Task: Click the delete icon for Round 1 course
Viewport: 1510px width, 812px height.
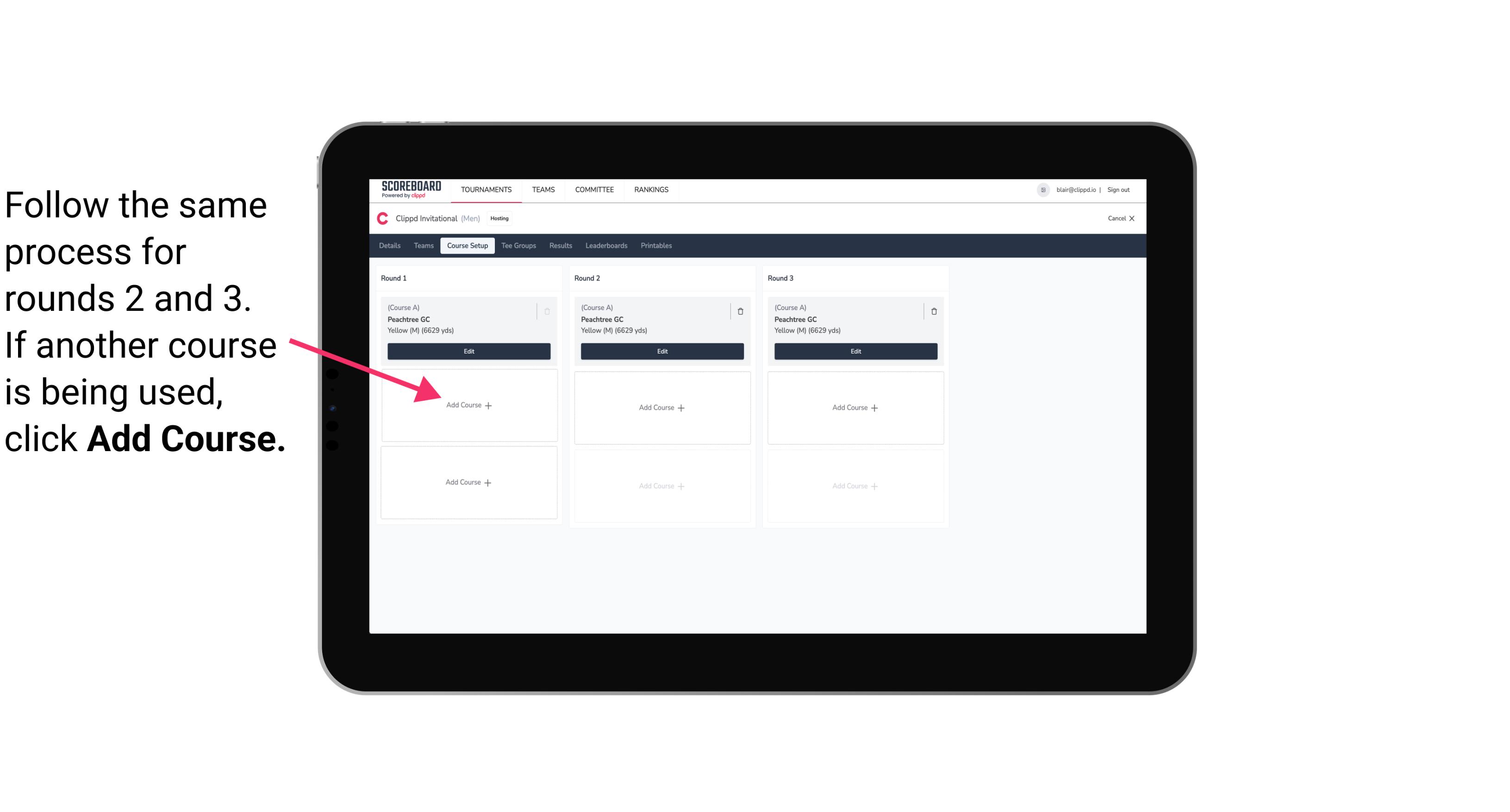Action: 548,310
